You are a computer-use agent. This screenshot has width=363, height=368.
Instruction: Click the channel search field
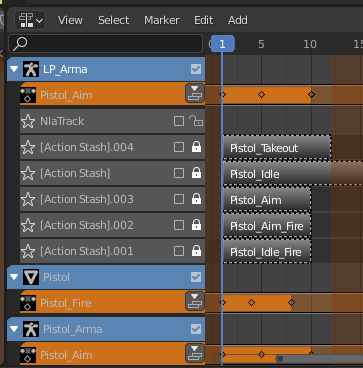click(105, 44)
